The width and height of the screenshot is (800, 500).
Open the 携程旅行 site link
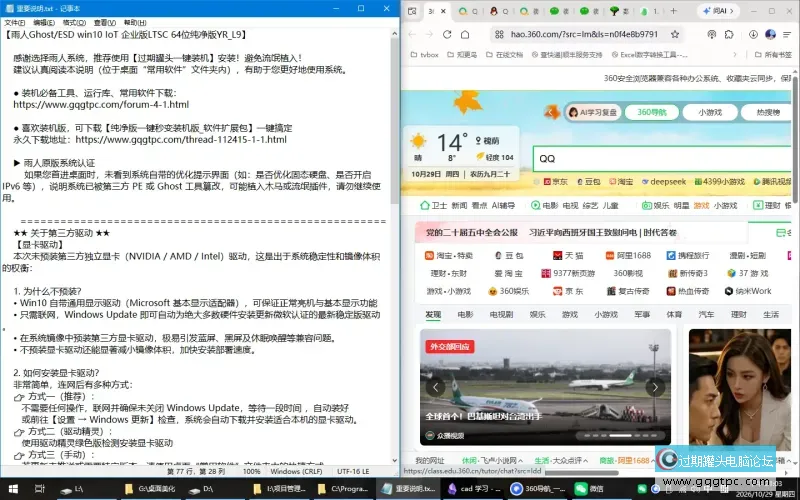tap(688, 255)
